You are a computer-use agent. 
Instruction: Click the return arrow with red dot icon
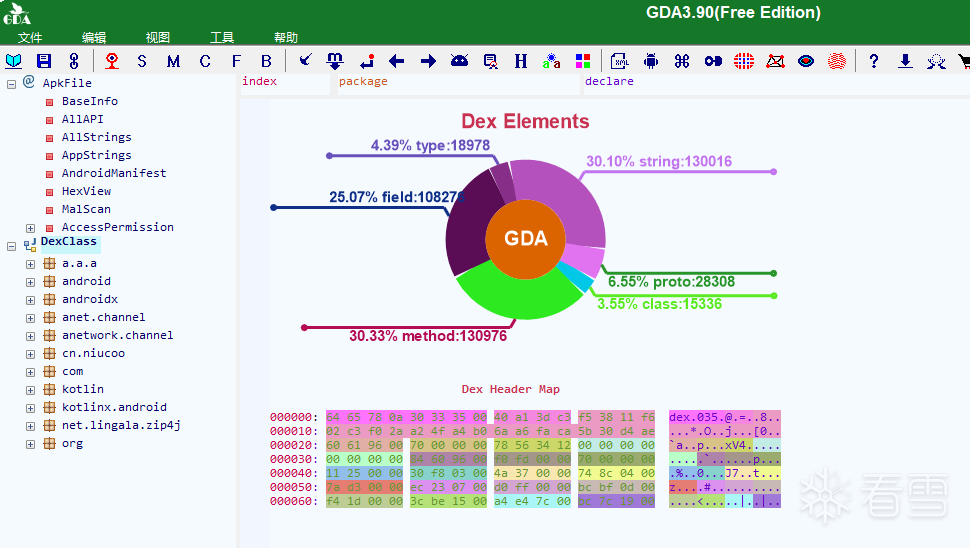pyautogui.click(x=367, y=61)
